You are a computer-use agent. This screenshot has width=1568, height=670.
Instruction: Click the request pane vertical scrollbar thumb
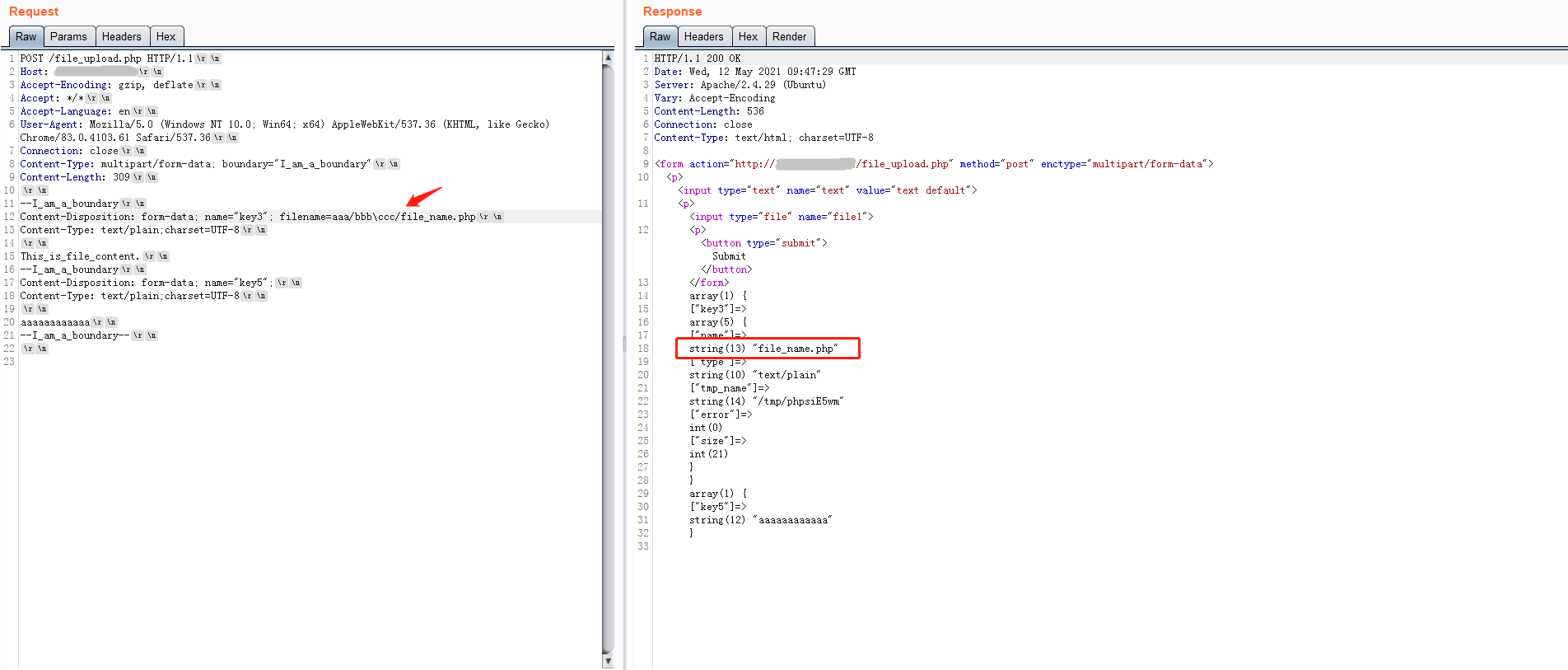pyautogui.click(x=608, y=354)
